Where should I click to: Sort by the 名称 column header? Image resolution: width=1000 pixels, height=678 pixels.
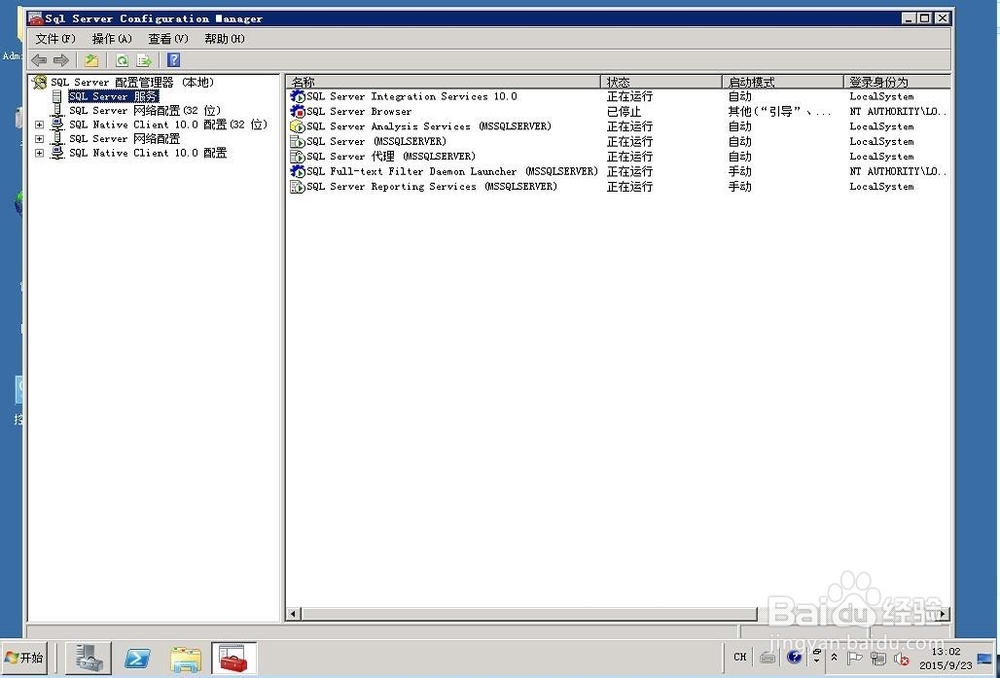point(443,82)
